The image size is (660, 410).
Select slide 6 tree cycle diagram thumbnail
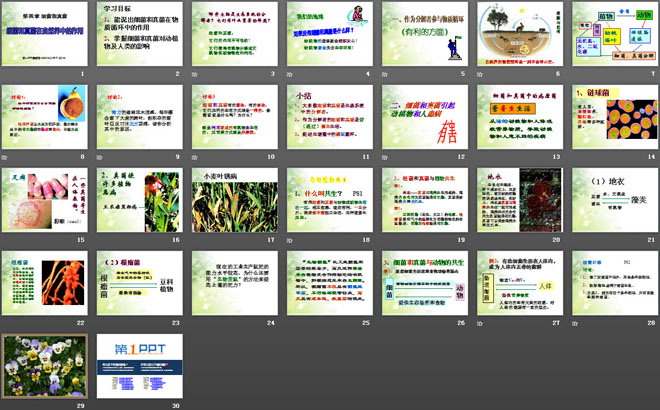tap(520, 34)
